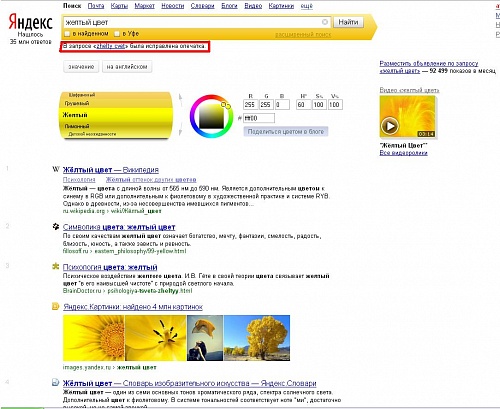Open 'Яндекс.Картинки: найдено 4 млн картинок' link
Viewport: 500px width, 409px height.
[133, 307]
